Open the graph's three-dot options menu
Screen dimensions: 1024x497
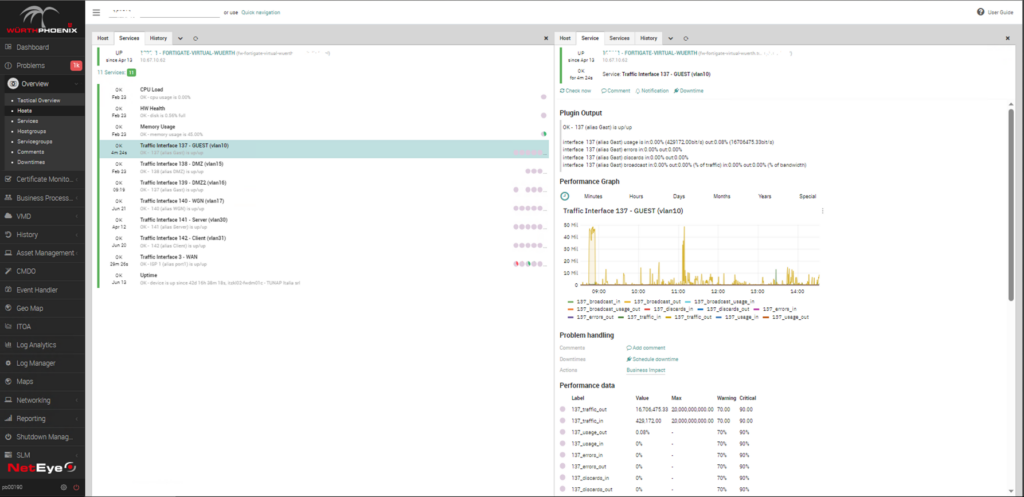822,211
